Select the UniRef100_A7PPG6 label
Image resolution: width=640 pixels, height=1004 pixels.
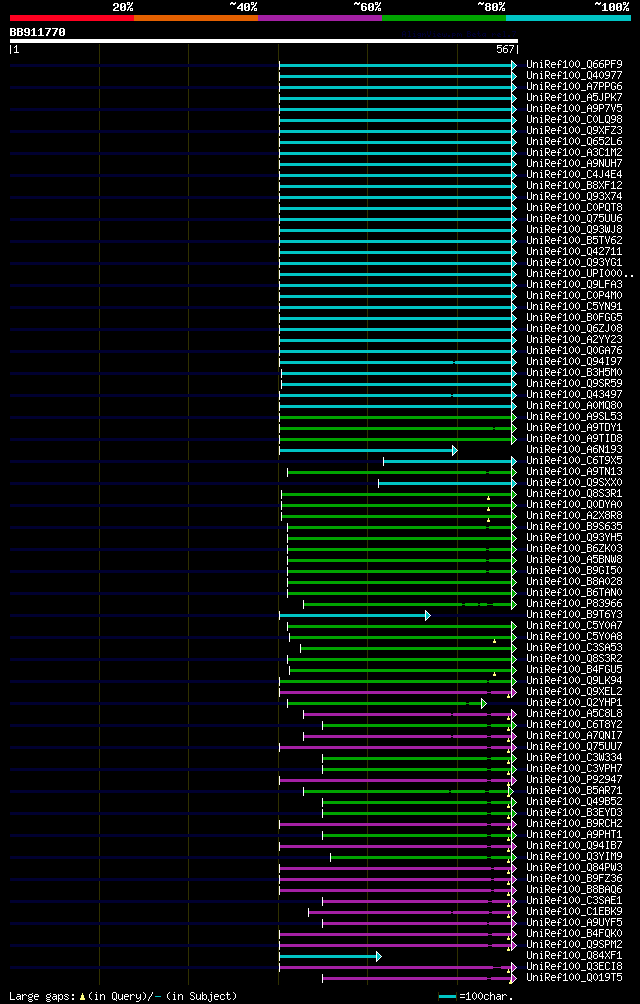click(574, 86)
